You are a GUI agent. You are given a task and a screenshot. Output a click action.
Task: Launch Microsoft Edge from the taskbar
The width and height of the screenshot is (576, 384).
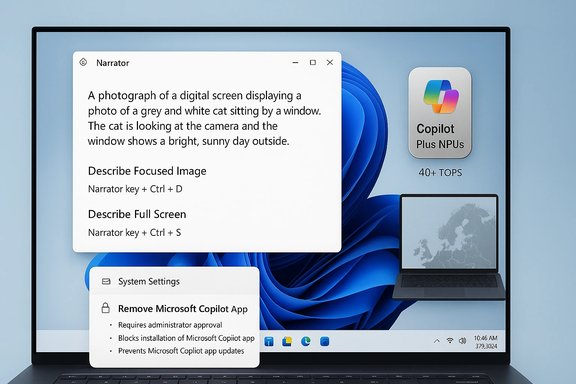pyautogui.click(x=306, y=342)
